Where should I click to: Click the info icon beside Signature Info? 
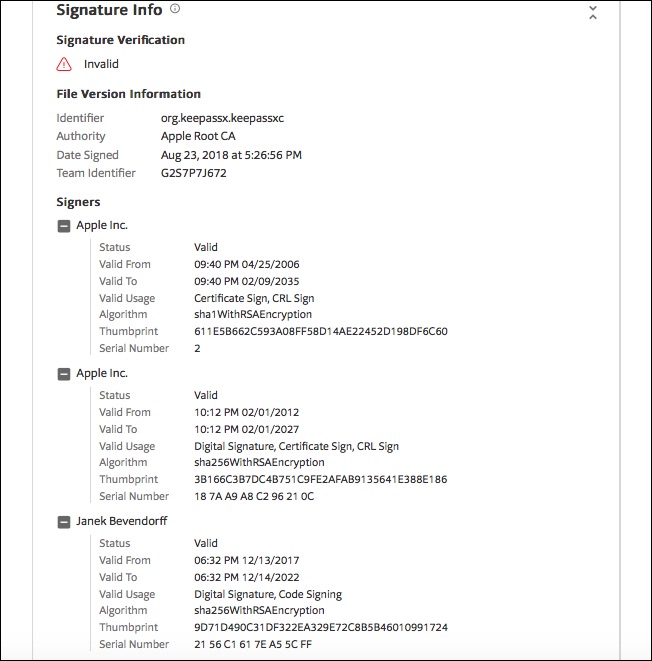tap(175, 9)
